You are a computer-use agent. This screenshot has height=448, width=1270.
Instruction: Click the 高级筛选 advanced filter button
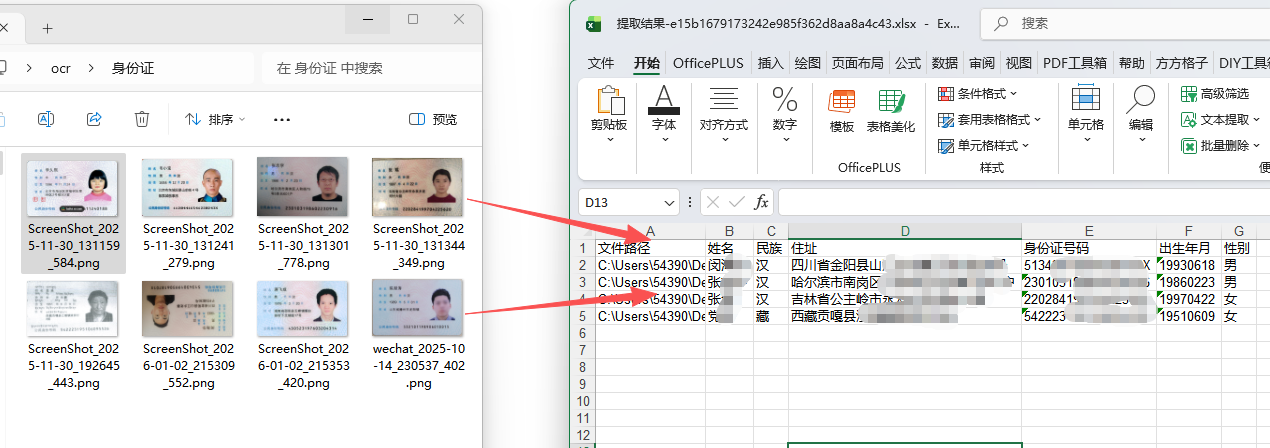1215,93
